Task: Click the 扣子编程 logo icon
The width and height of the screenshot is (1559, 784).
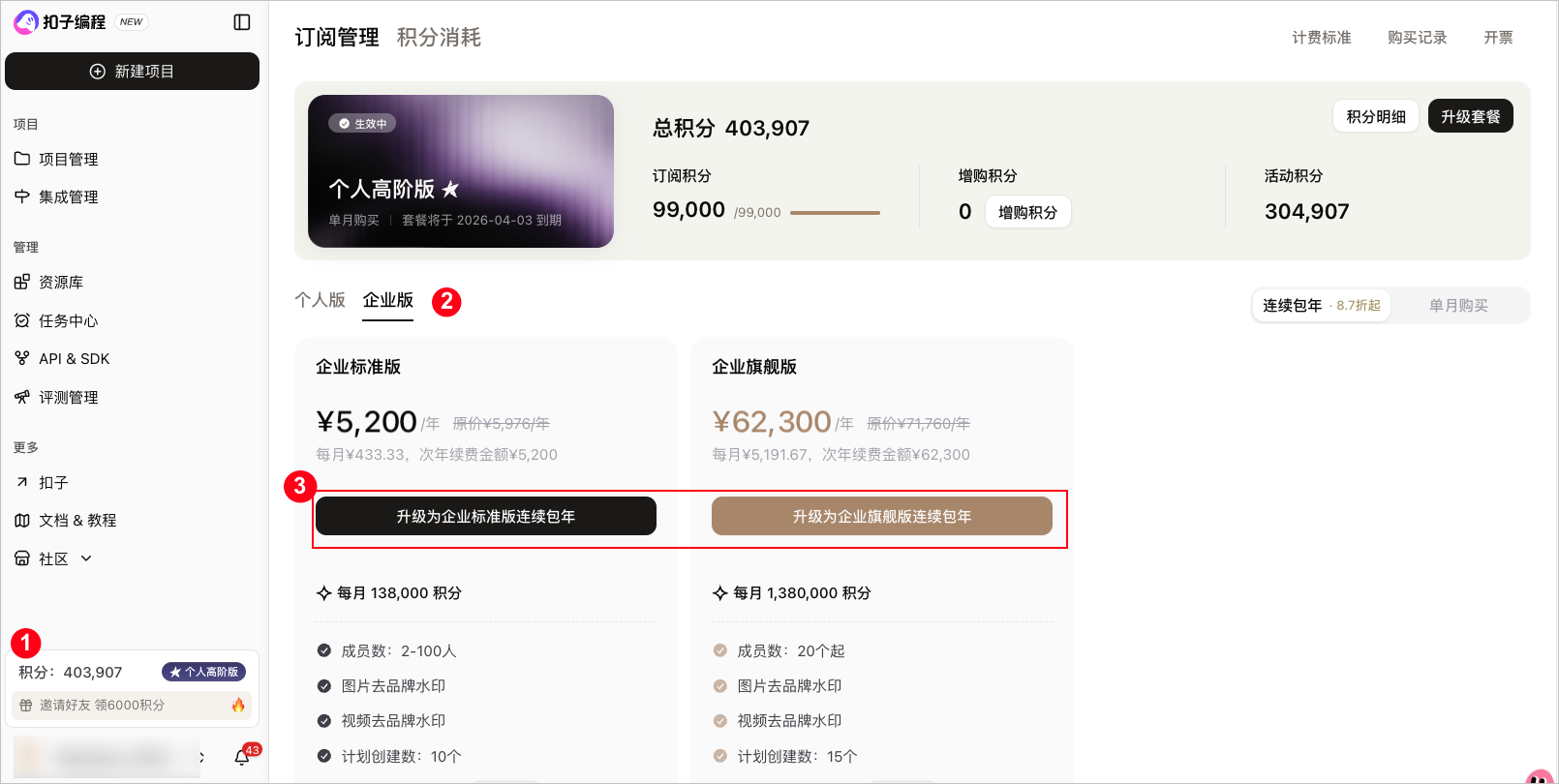Action: pyautogui.click(x=25, y=21)
